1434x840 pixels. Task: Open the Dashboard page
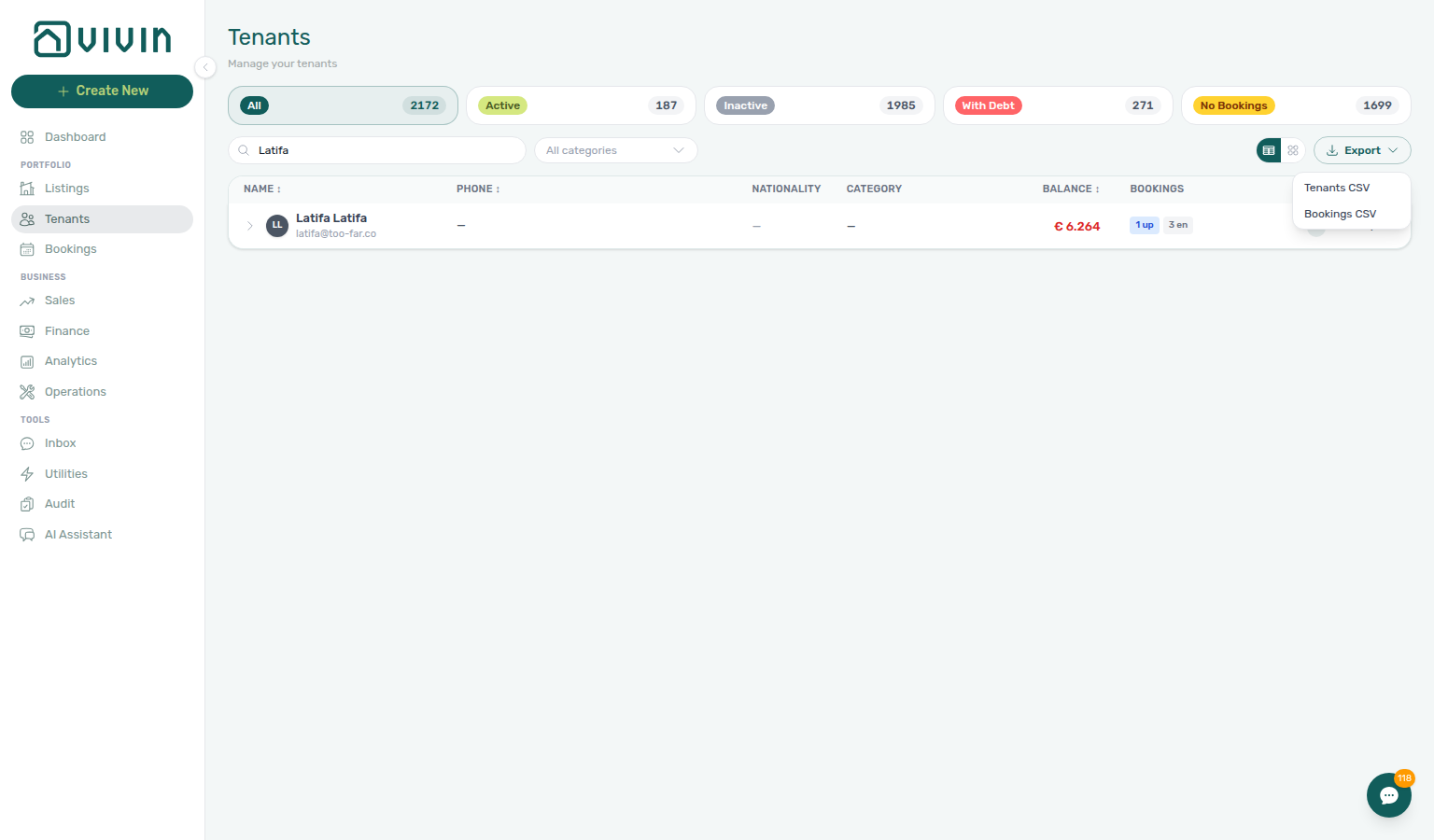[x=102, y=137]
